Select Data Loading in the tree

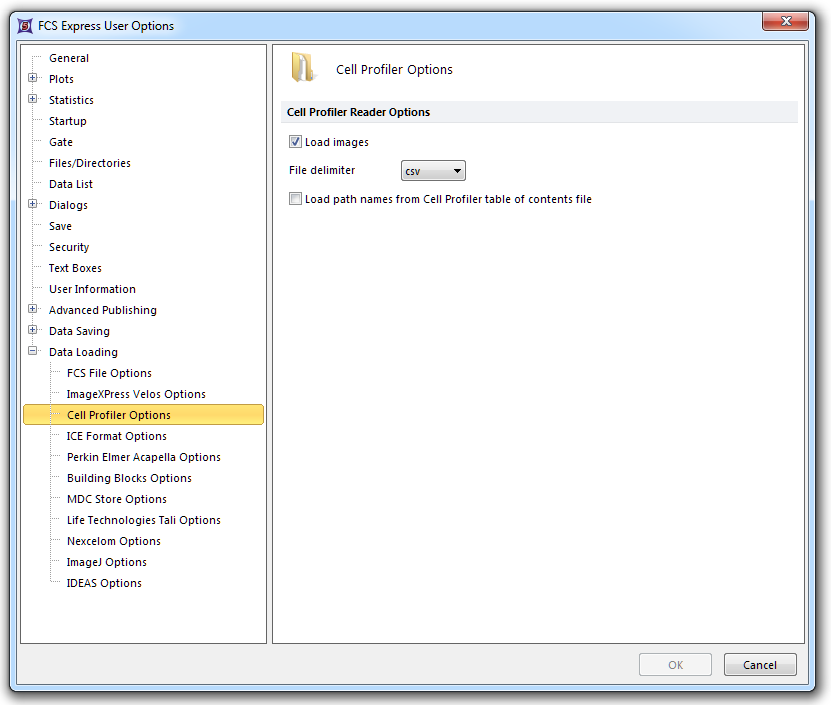pyautogui.click(x=83, y=352)
